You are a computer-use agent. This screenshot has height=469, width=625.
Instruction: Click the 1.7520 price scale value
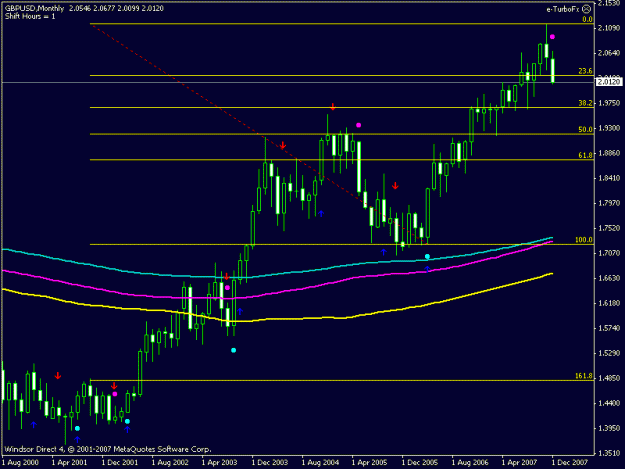(609, 228)
